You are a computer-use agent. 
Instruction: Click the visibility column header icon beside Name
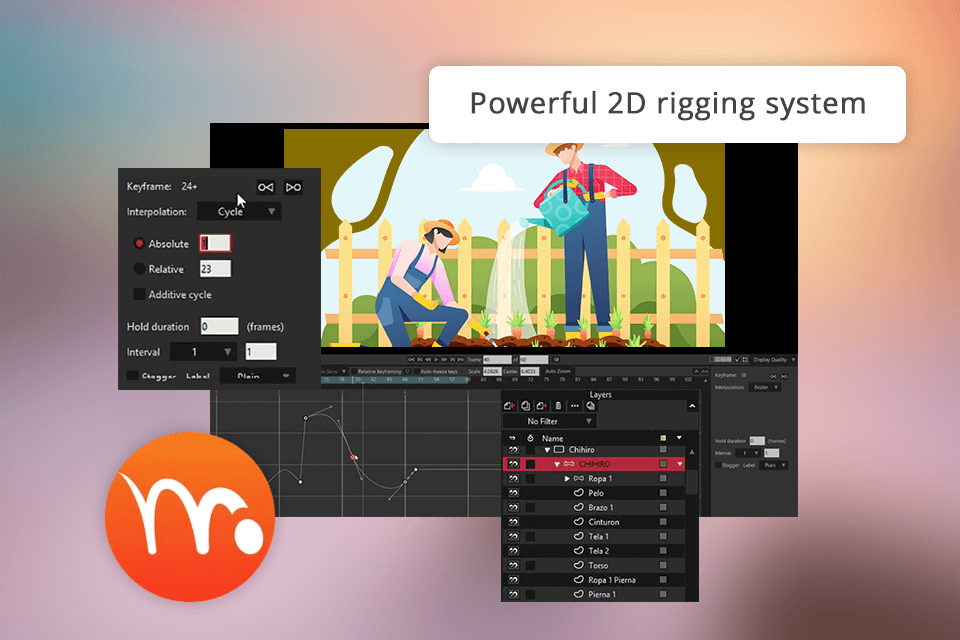513,438
